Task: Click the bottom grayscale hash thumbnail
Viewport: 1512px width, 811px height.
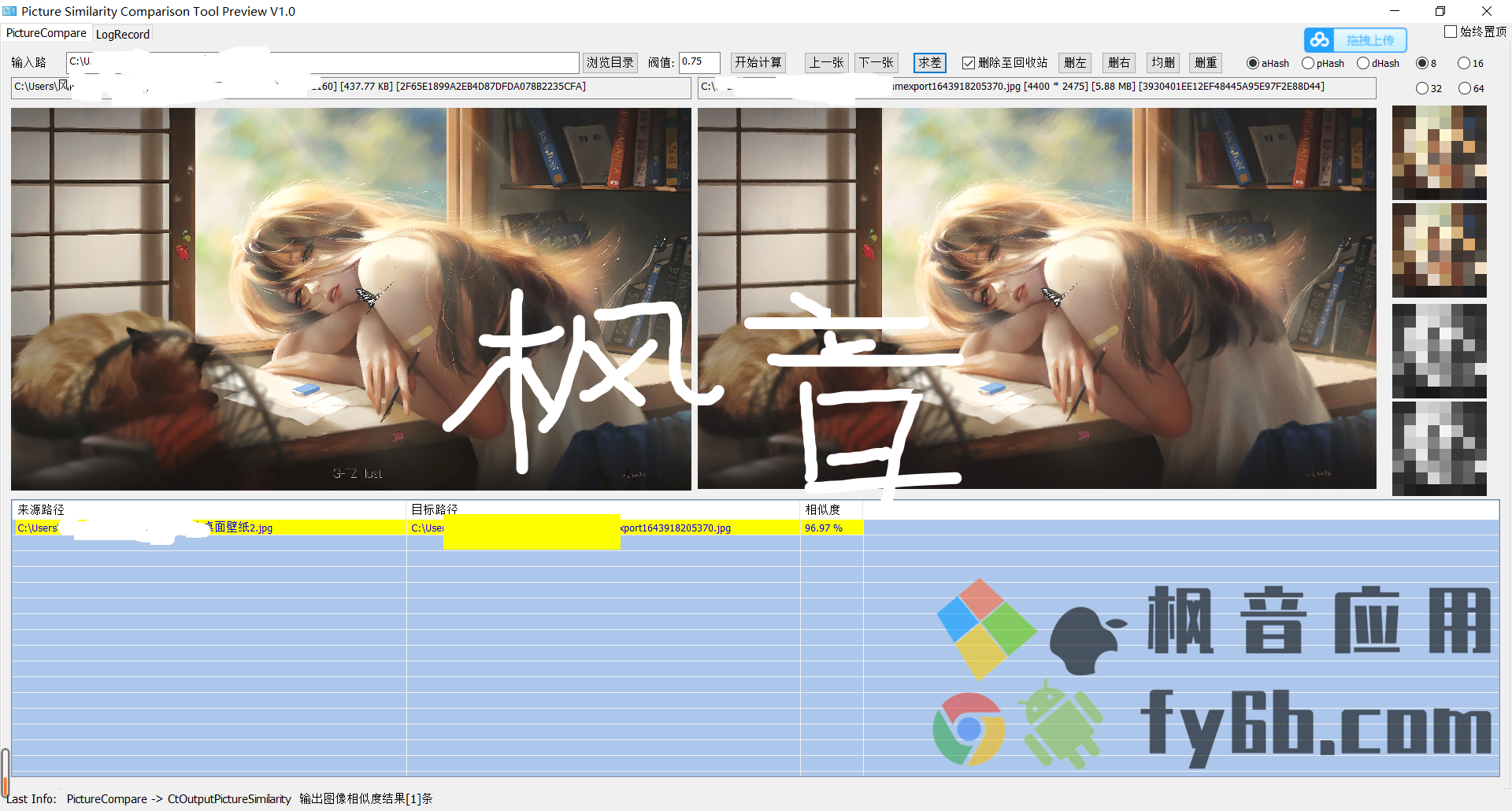Action: [1440, 449]
